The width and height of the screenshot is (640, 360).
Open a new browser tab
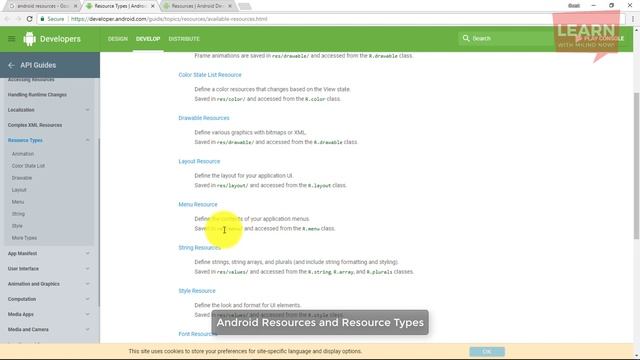(x=244, y=6)
